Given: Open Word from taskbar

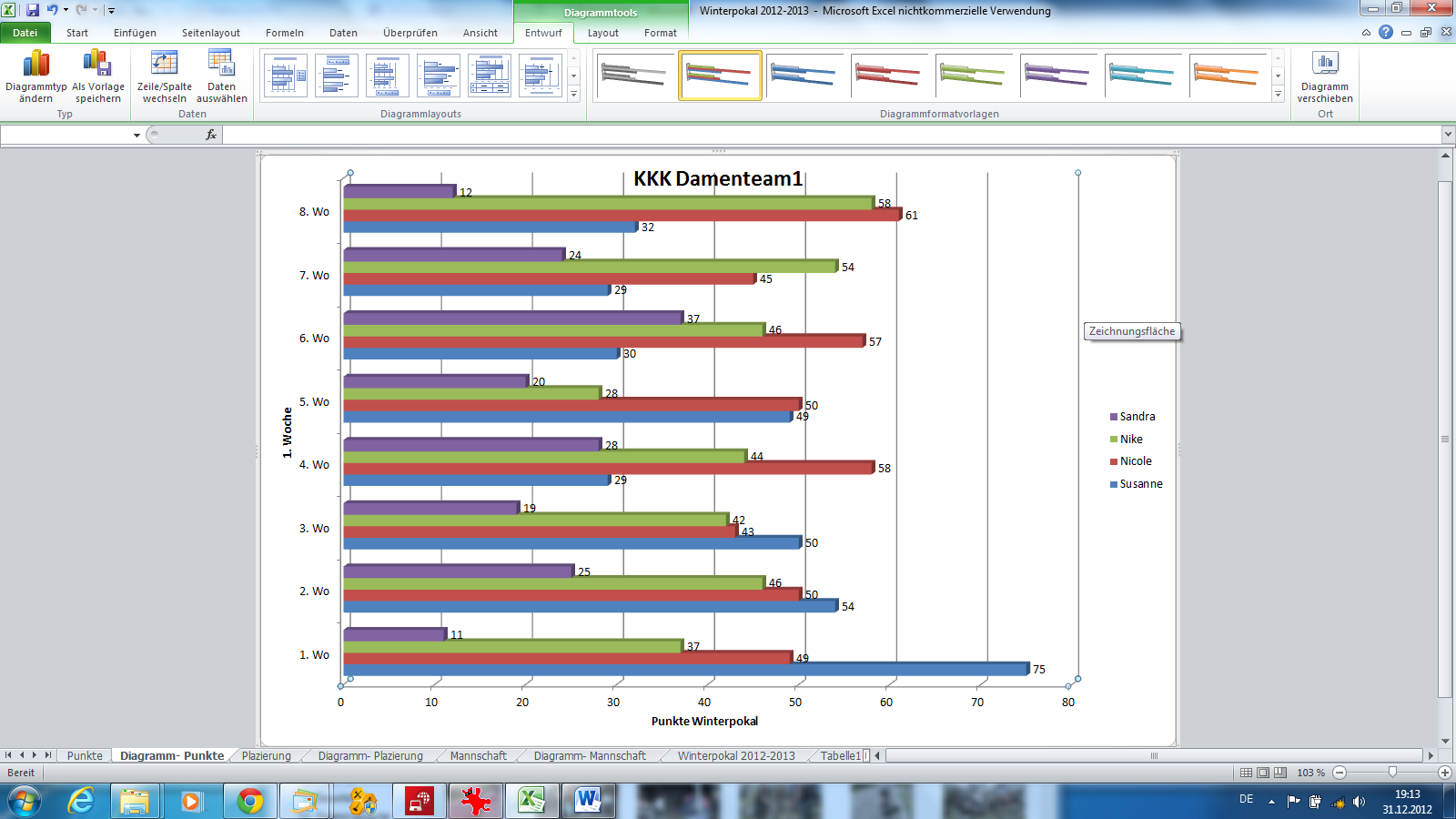Looking at the screenshot, I should click(x=588, y=801).
